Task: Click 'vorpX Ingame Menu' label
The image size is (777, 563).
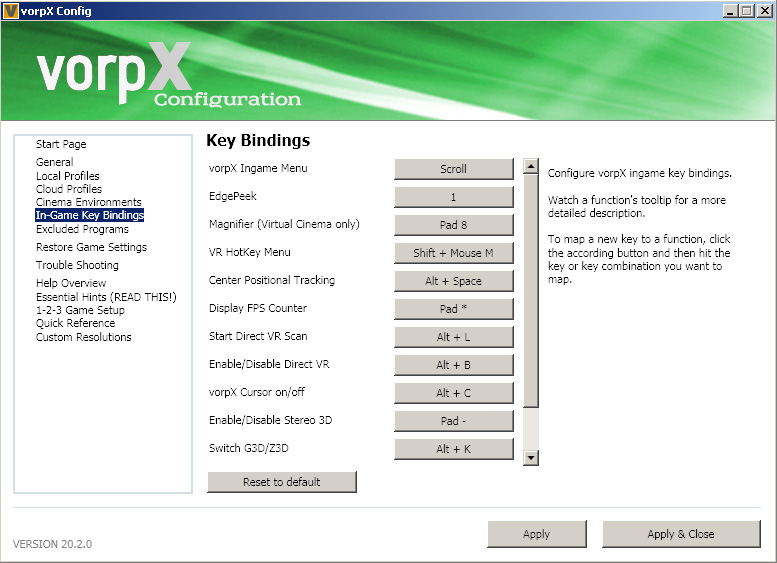Action: [x=258, y=168]
